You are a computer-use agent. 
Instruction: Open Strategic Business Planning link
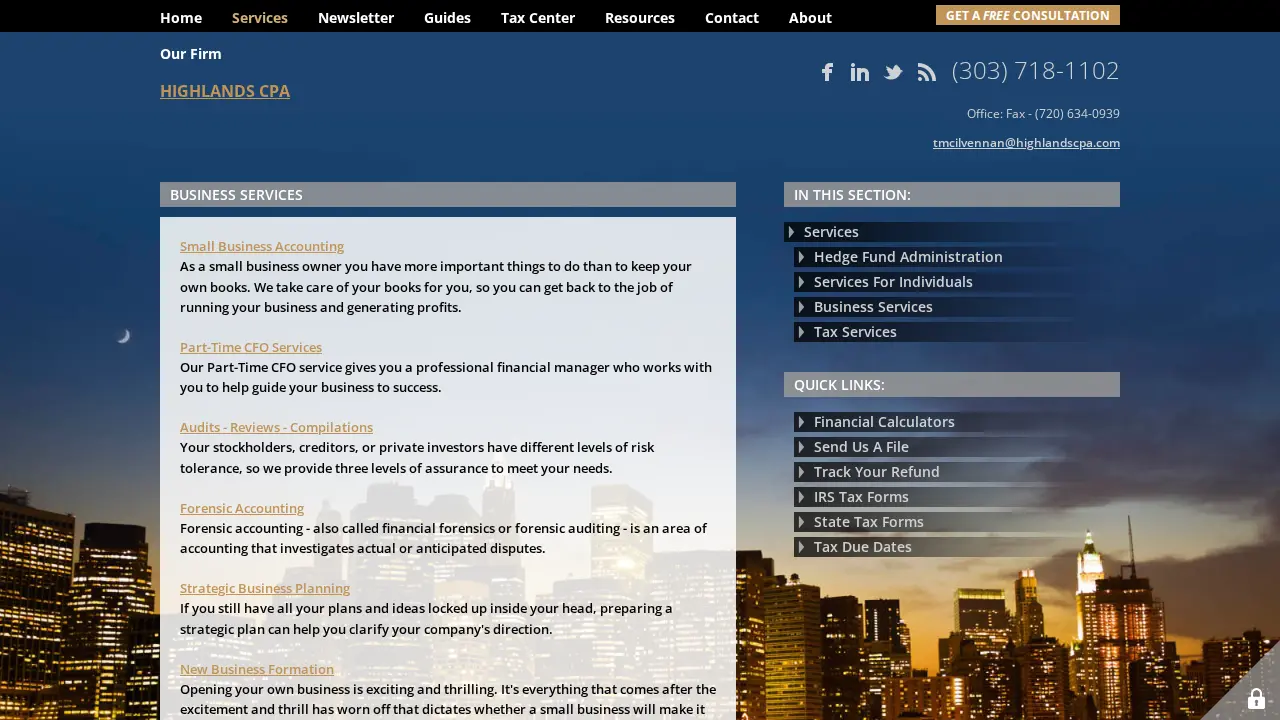[x=265, y=588]
